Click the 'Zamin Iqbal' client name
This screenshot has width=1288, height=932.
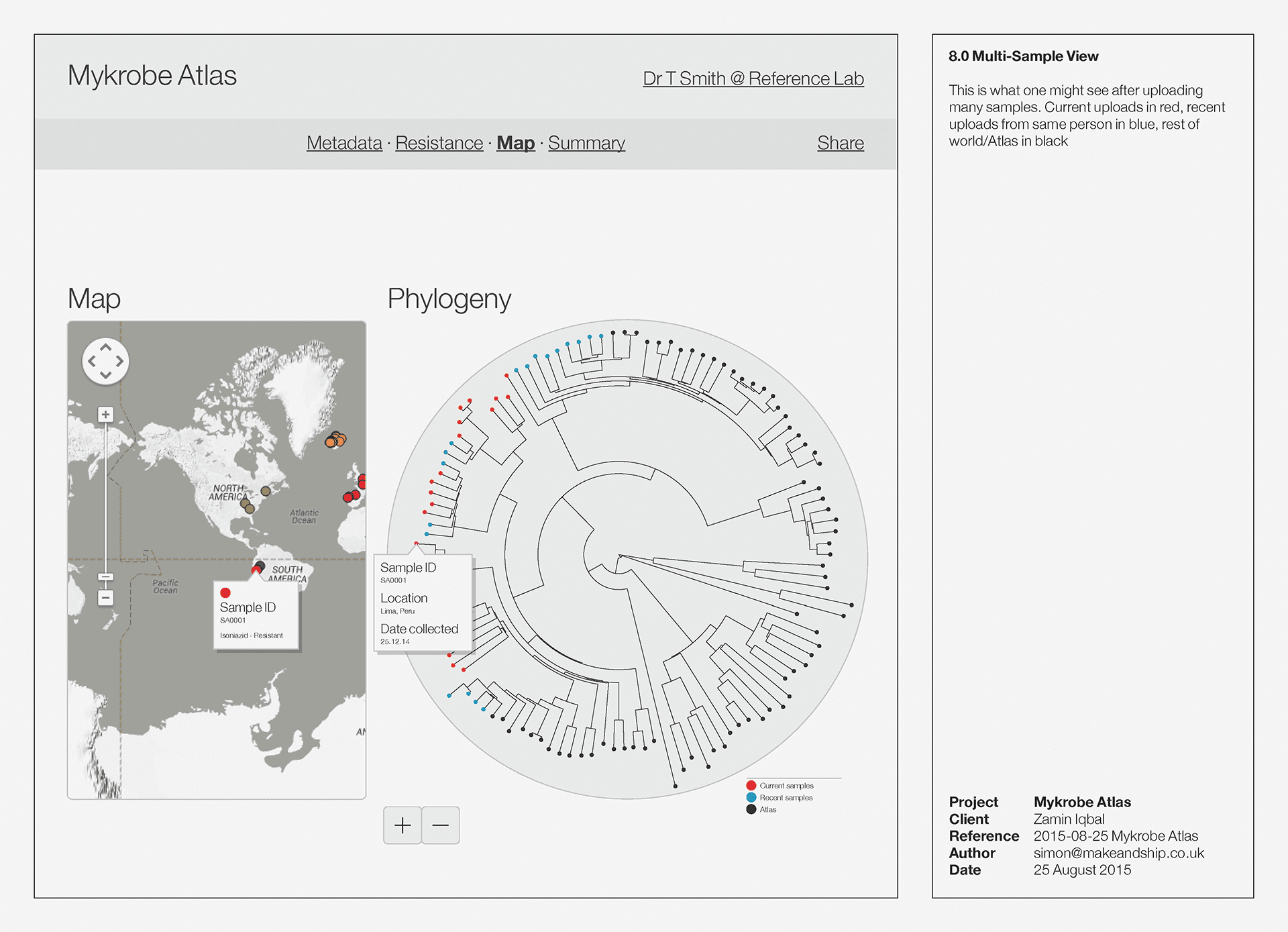pos(1069,819)
